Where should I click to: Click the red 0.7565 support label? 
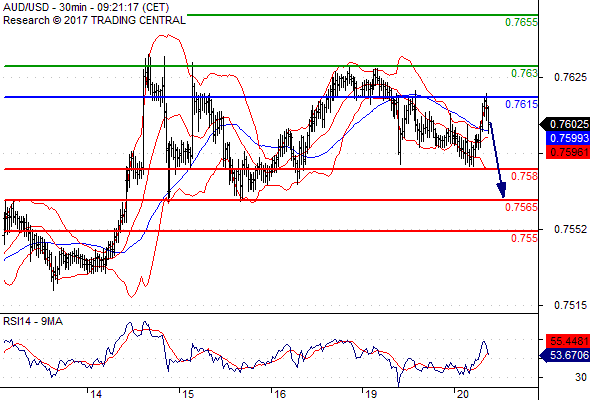(521, 207)
